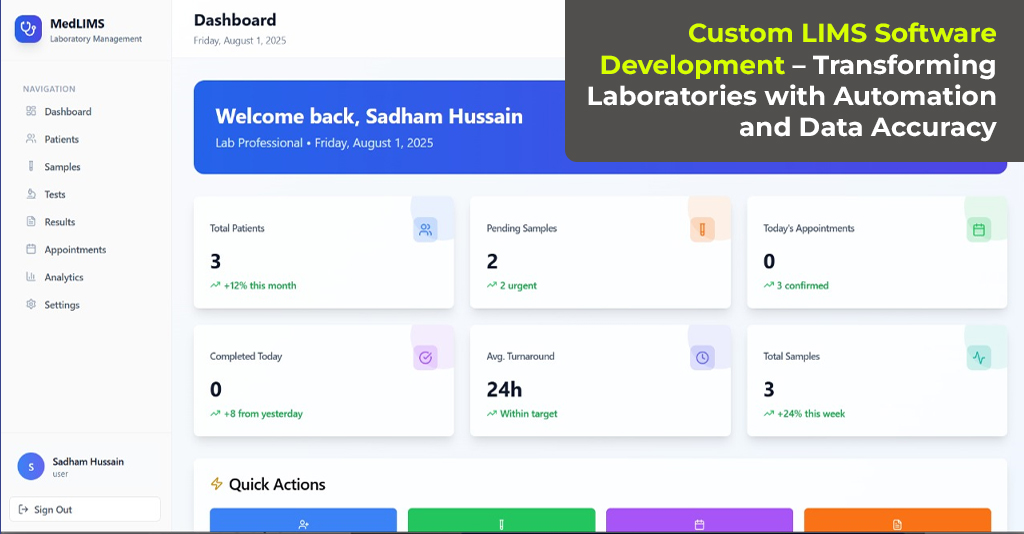The image size is (1024, 534).
Task: Click the Sadham Hussain avatar circle
Action: (x=31, y=467)
